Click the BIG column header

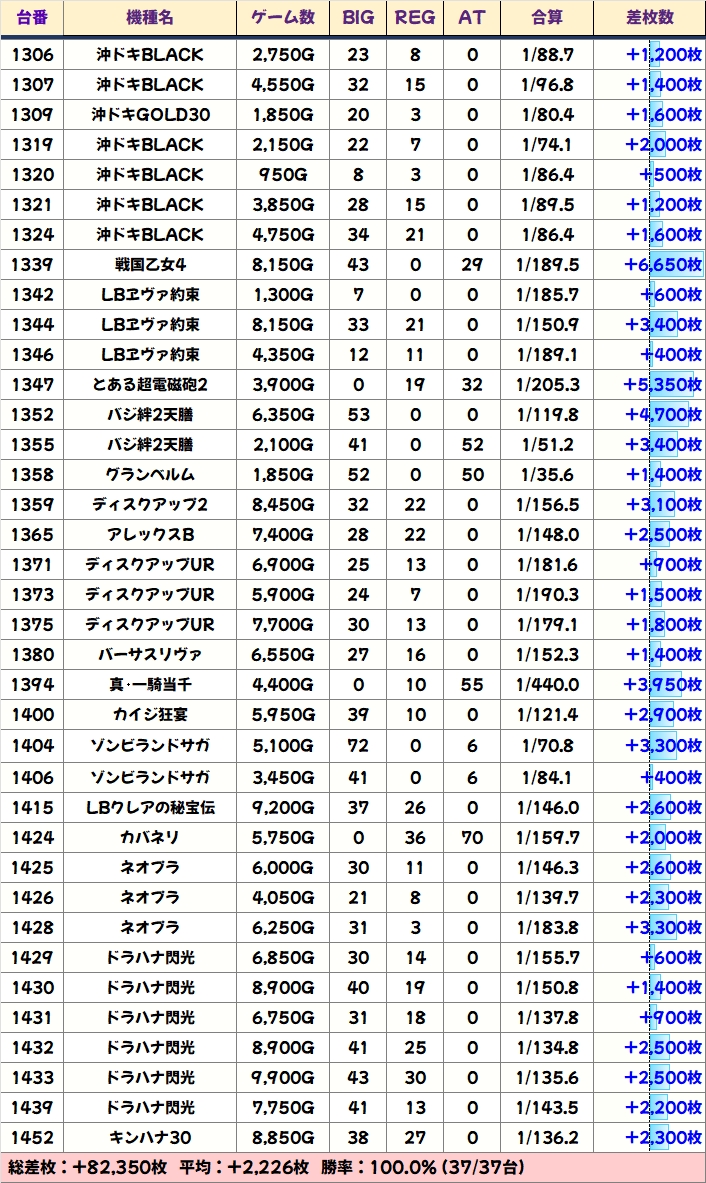point(358,18)
